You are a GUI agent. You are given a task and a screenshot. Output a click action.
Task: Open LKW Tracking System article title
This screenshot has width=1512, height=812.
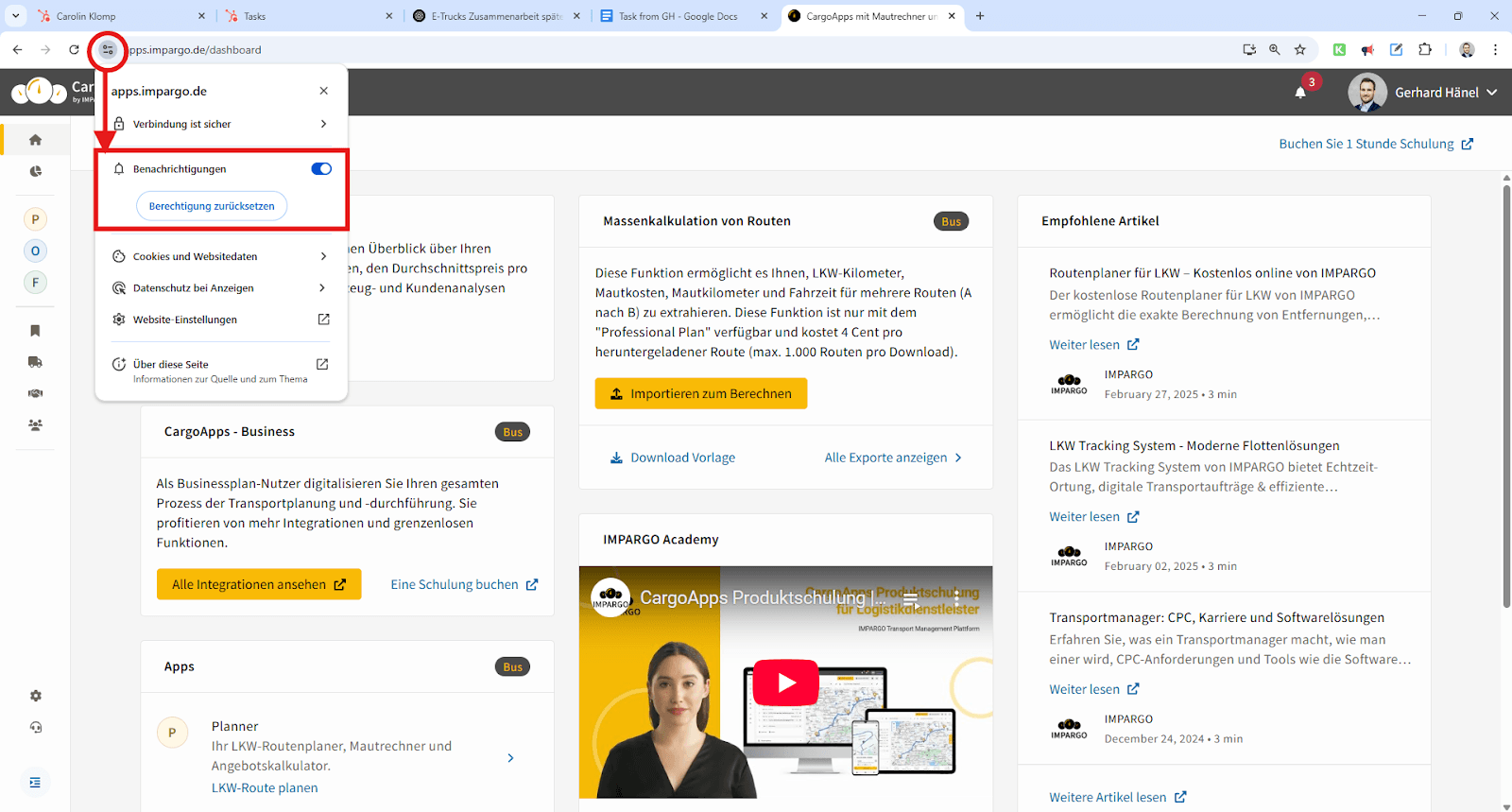(1194, 445)
